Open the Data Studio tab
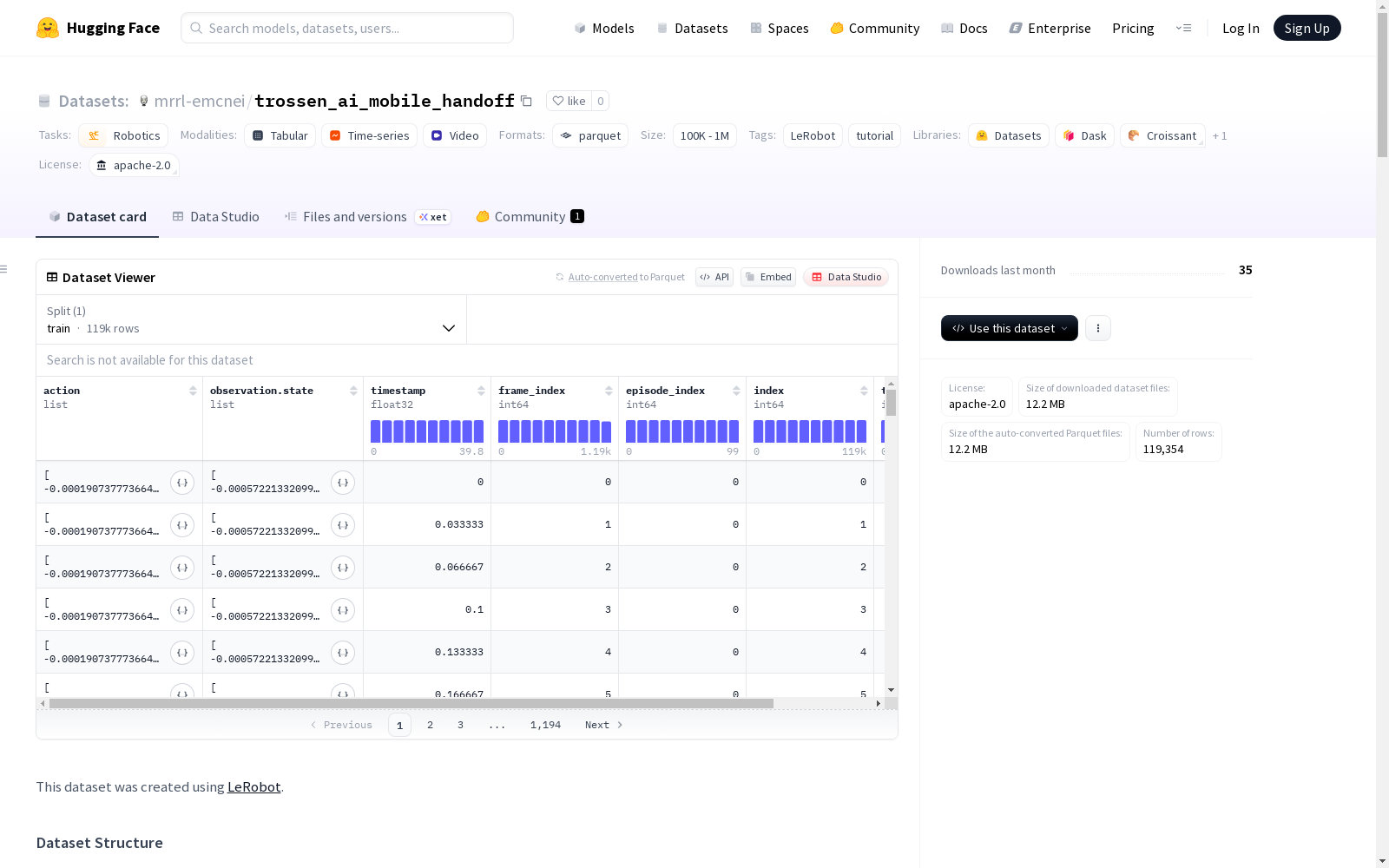 [x=215, y=217]
